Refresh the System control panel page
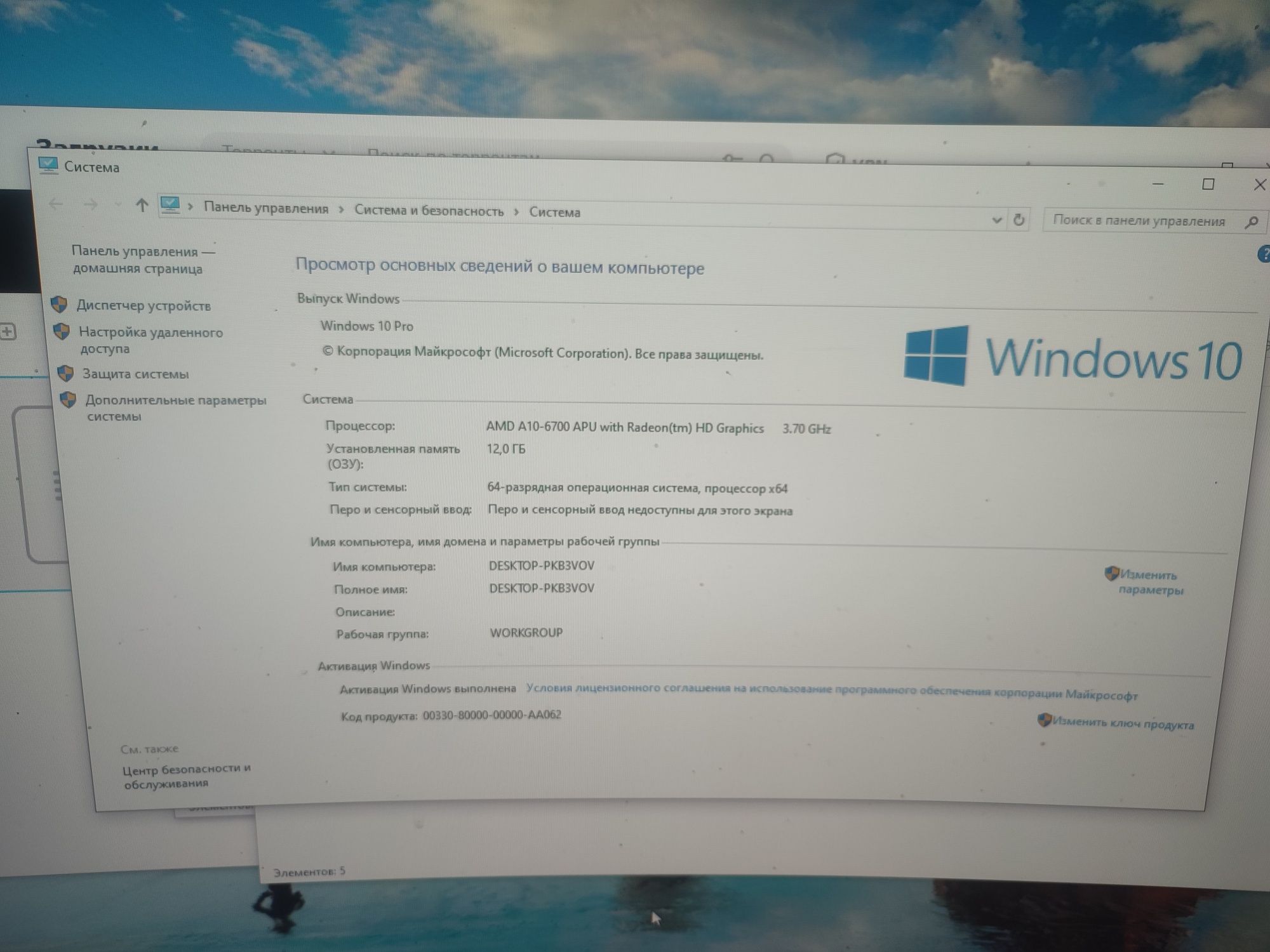Screen dimensions: 1270x952 pos(1019,220)
